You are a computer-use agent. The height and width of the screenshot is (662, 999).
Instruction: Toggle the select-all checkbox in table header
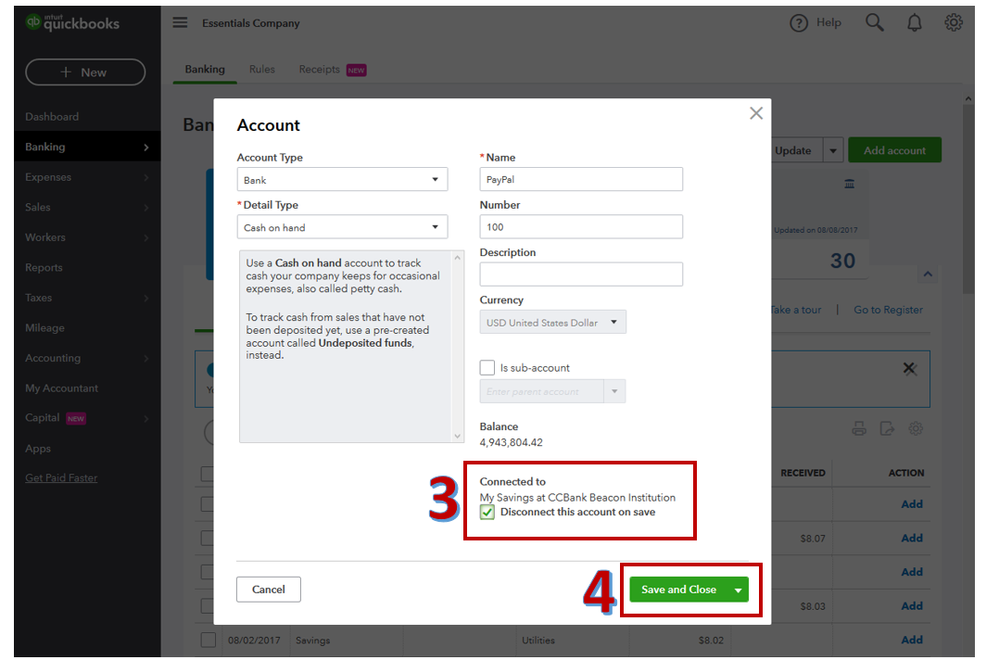click(x=207, y=473)
